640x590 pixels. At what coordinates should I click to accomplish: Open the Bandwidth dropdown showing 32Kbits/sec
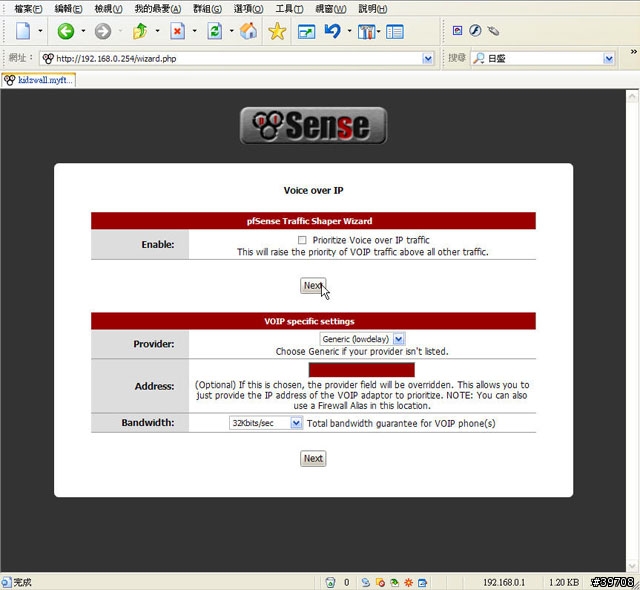tap(265, 423)
